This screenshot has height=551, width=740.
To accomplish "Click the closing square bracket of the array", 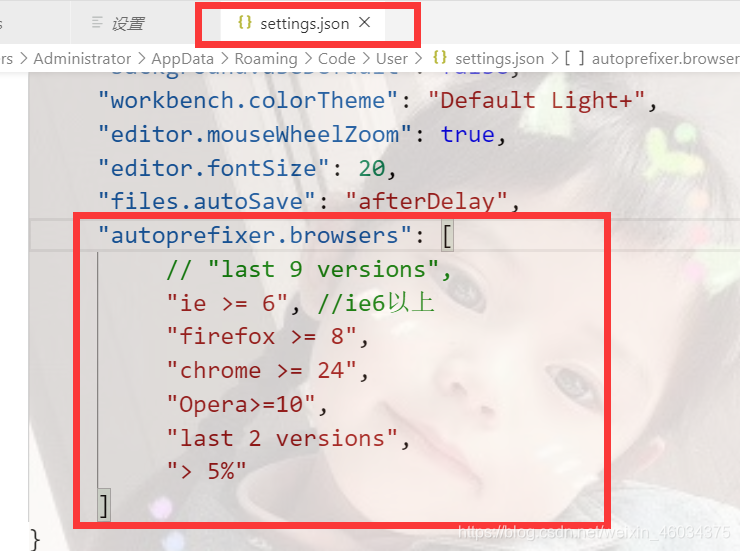I will click(104, 505).
